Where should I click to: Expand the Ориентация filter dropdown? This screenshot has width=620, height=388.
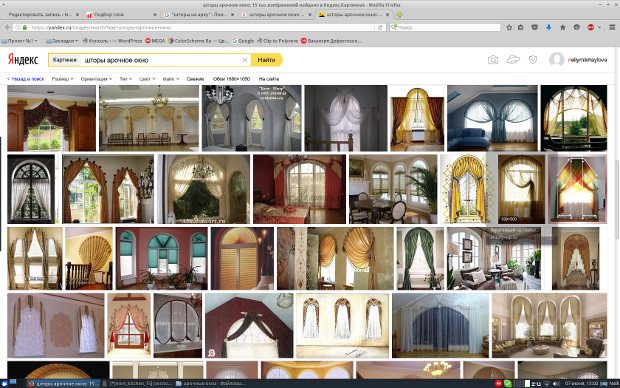pos(96,79)
